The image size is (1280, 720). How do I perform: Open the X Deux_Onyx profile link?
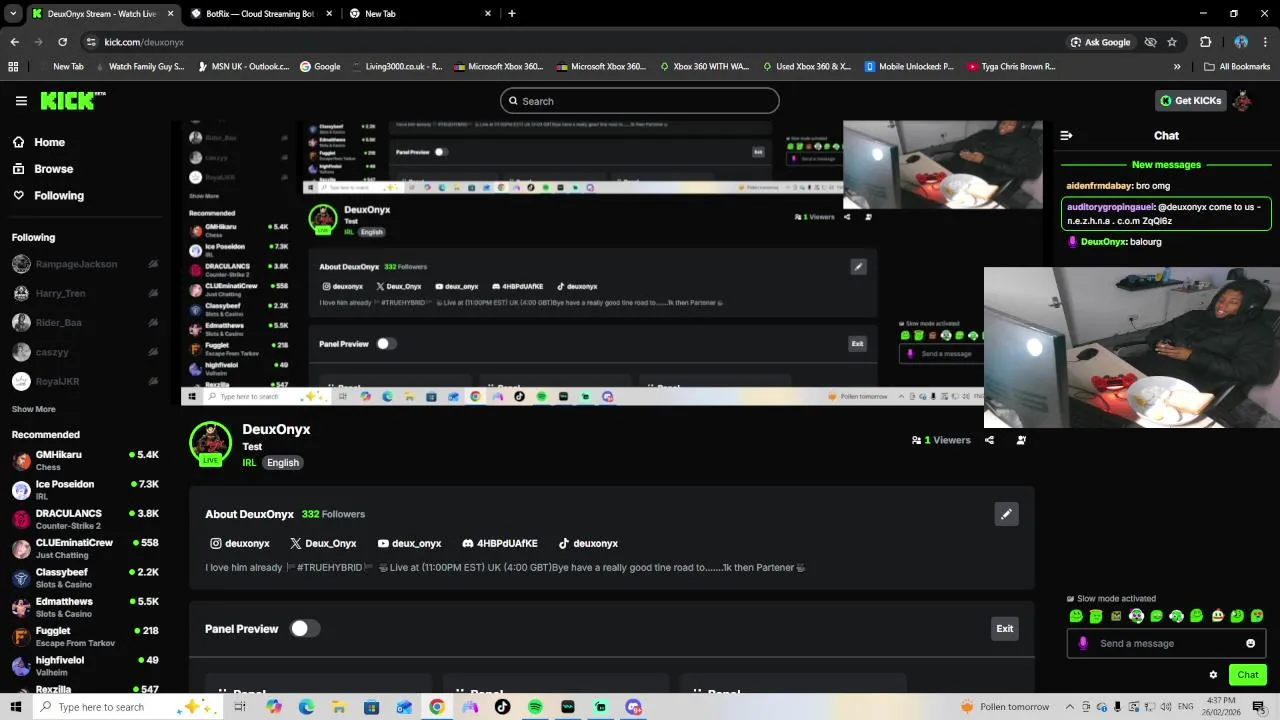tap(323, 543)
